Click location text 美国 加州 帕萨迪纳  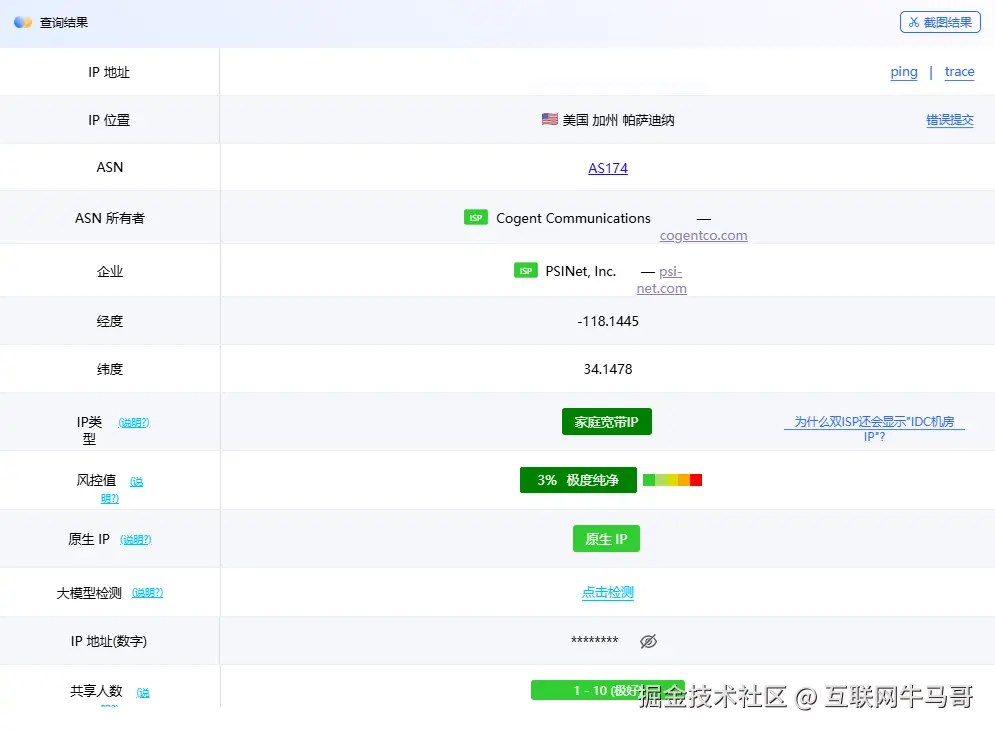(x=618, y=120)
